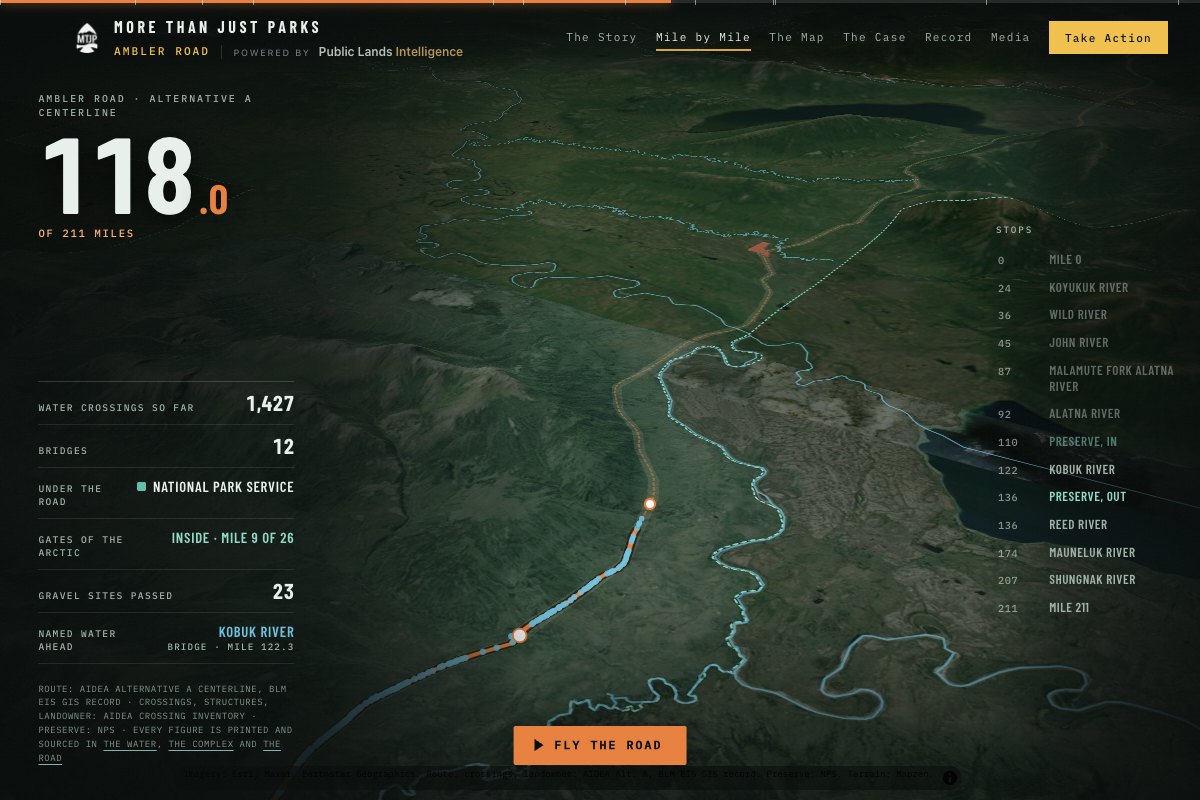The height and width of the screenshot is (800, 1200).
Task: Click the Public Lands Intelligence link
Action: 390,51
